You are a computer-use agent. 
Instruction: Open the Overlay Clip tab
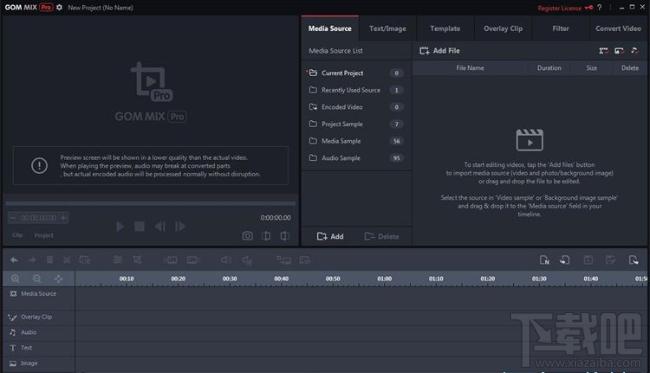[x=503, y=28]
